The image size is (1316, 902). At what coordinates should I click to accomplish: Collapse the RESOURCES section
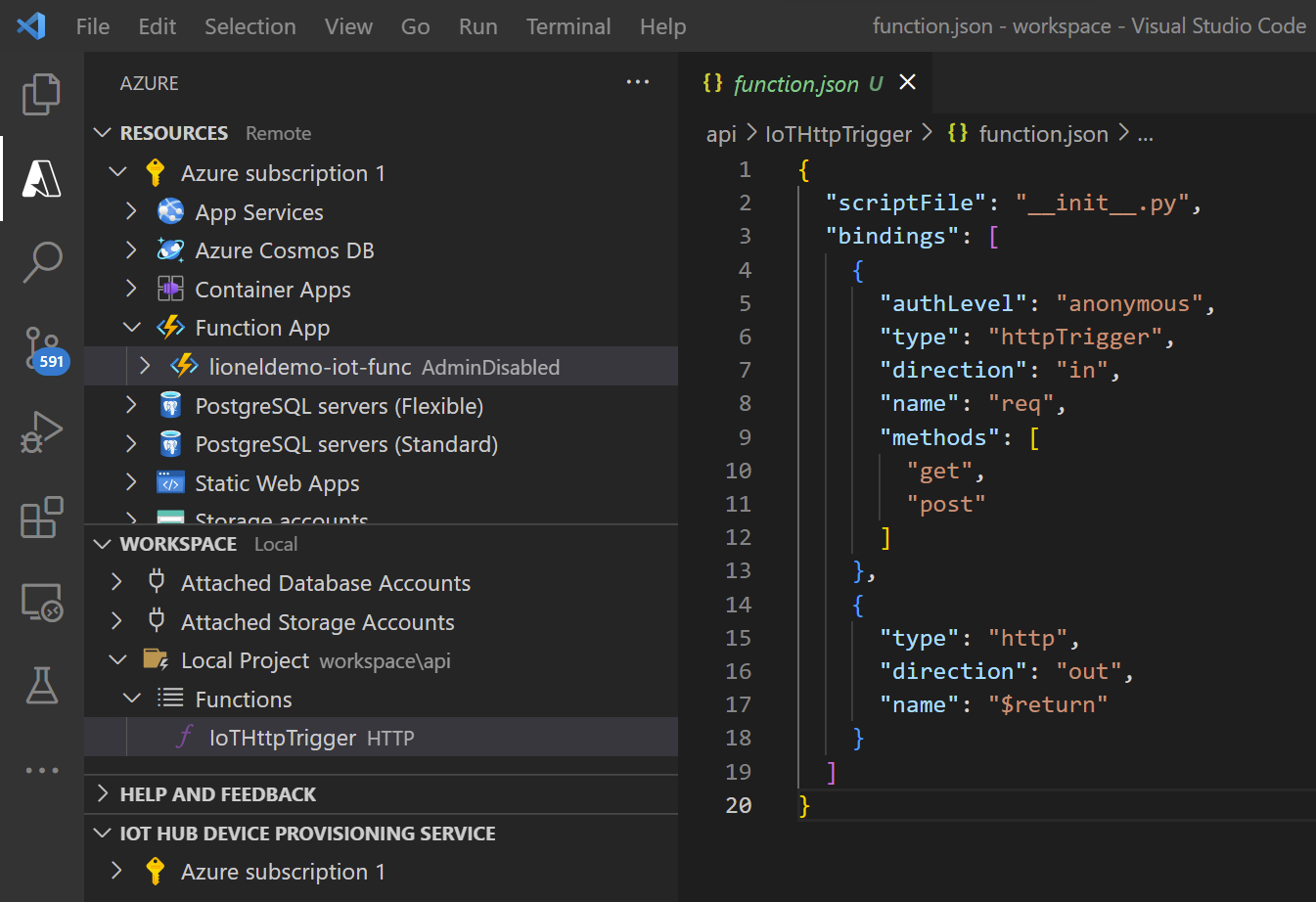tap(102, 132)
